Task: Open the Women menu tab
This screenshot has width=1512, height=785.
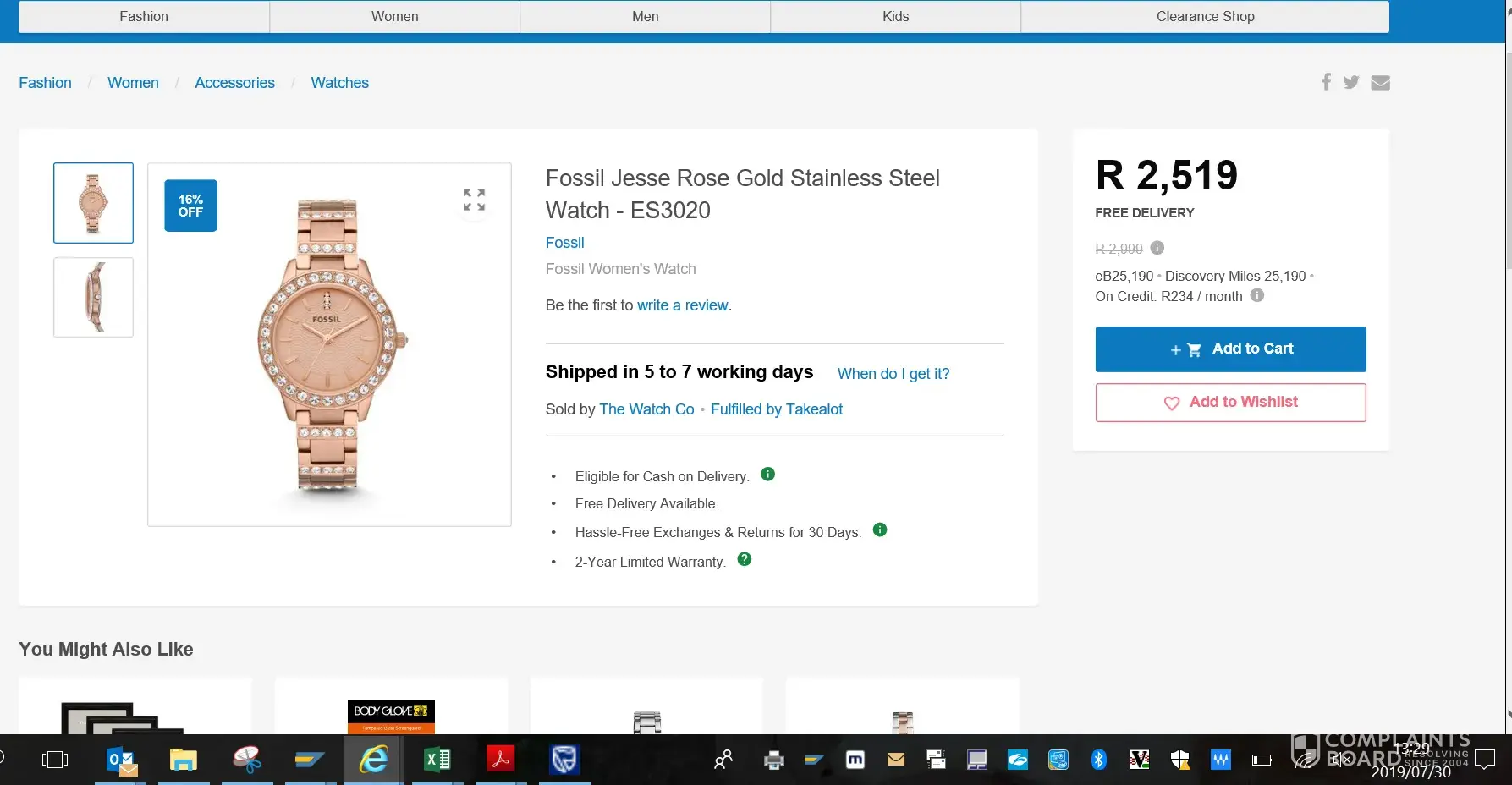Action: point(394,17)
